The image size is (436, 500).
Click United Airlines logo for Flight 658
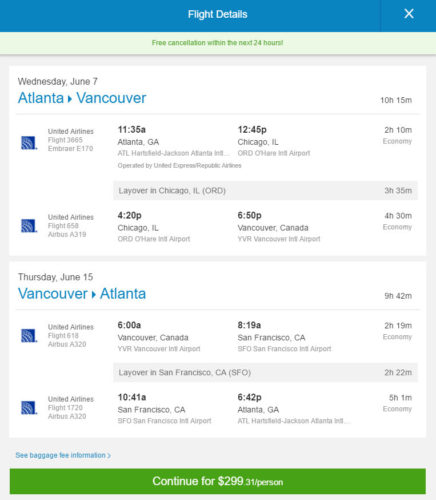point(29,226)
